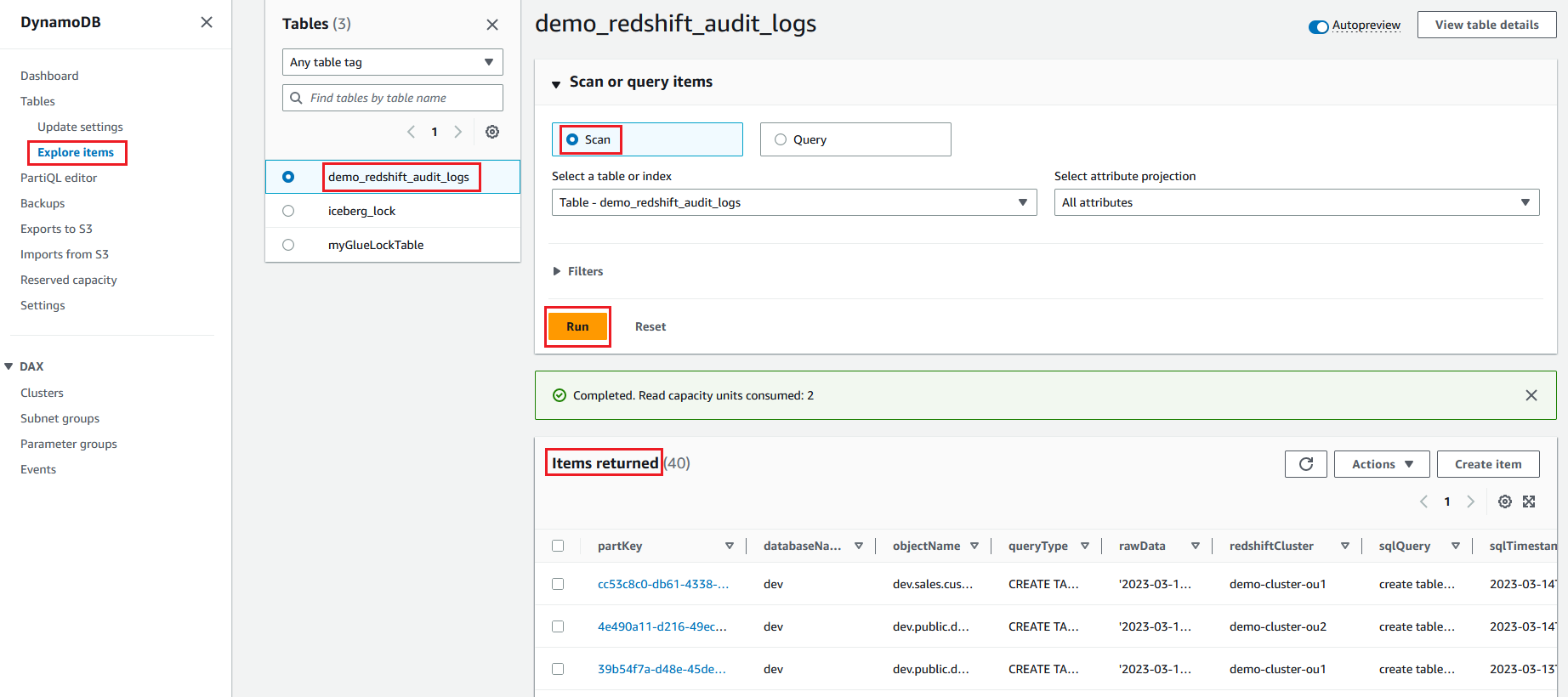
Task: Click the Tables sidebar item
Action: 37,101
